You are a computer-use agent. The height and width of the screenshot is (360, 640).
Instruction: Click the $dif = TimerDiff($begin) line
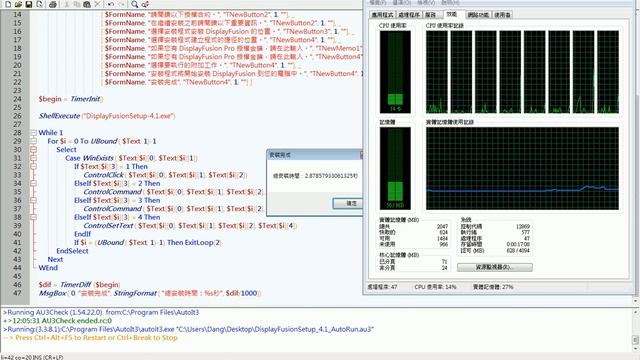pos(80,284)
